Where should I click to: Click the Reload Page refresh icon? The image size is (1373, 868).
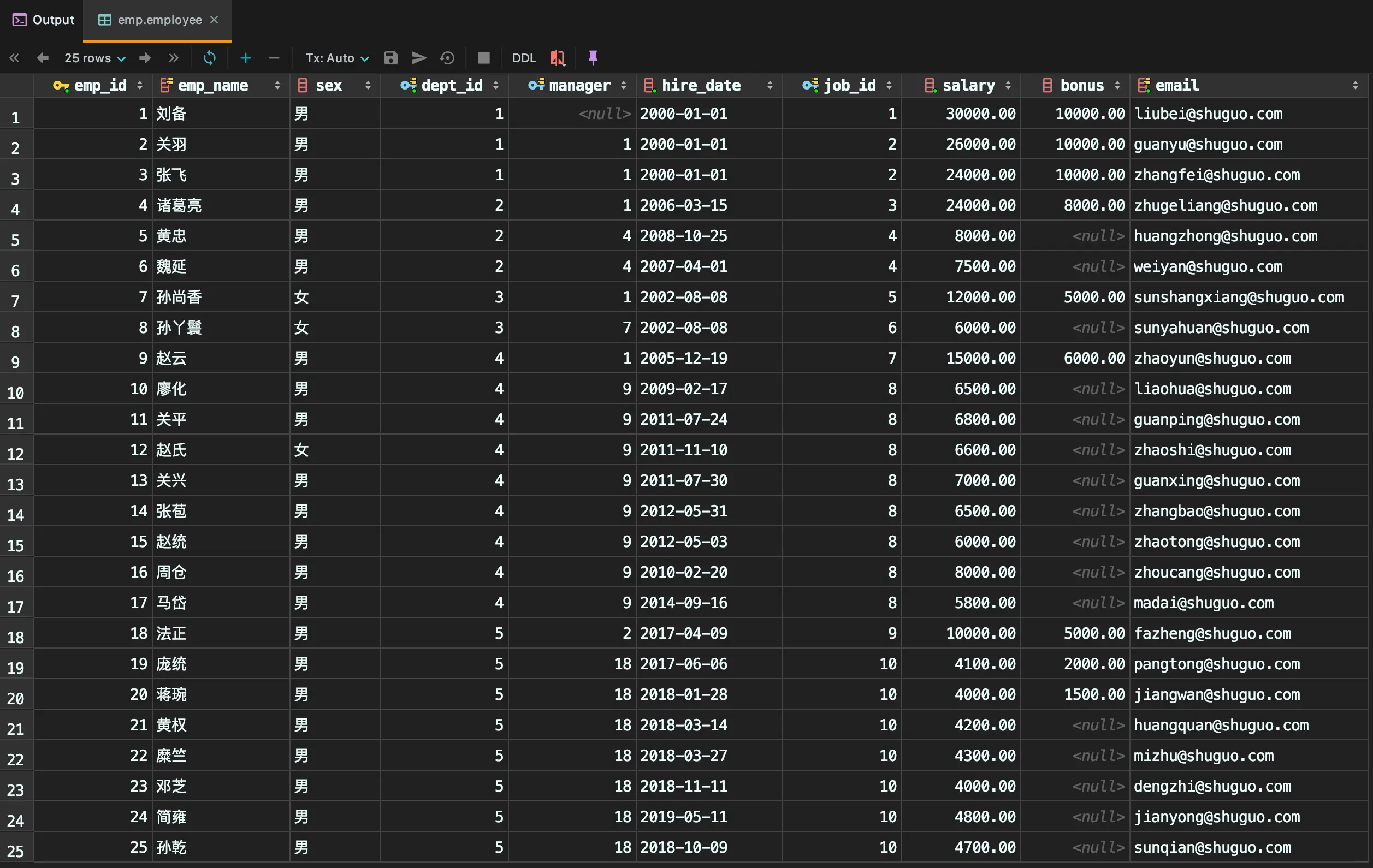click(209, 57)
